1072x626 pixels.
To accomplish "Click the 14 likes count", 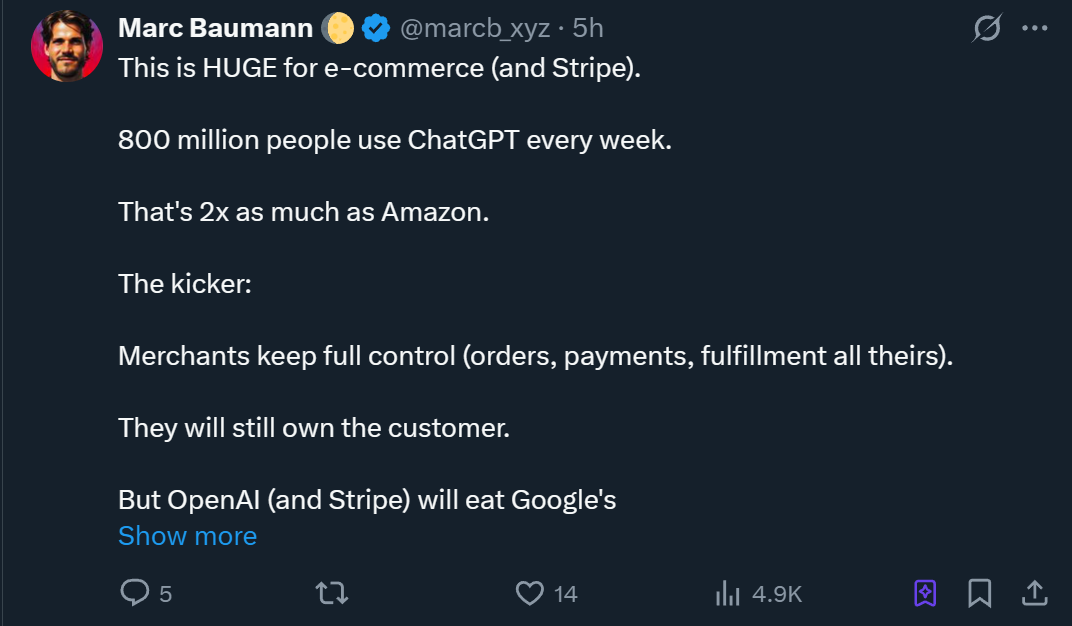I will (565, 594).
